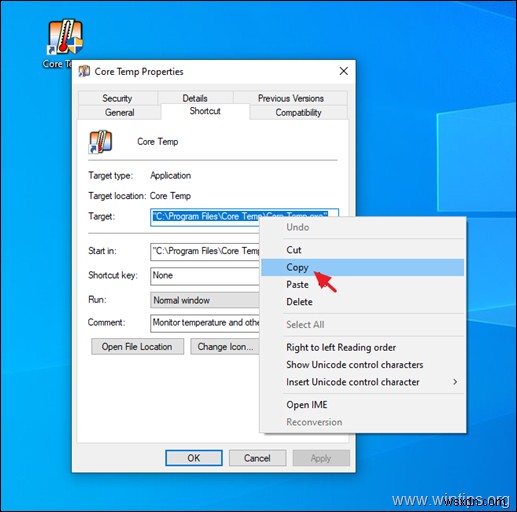Click the Target type value Application

[x=170, y=176]
